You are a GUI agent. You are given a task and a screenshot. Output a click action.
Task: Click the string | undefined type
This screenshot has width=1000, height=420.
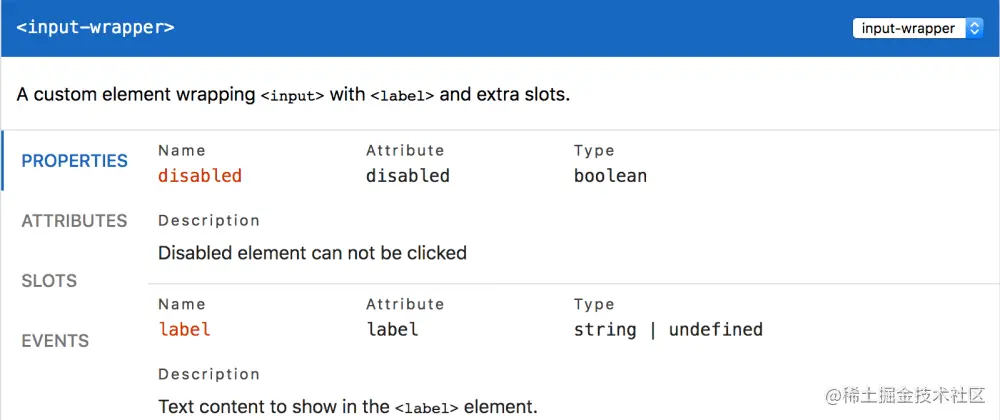point(667,329)
